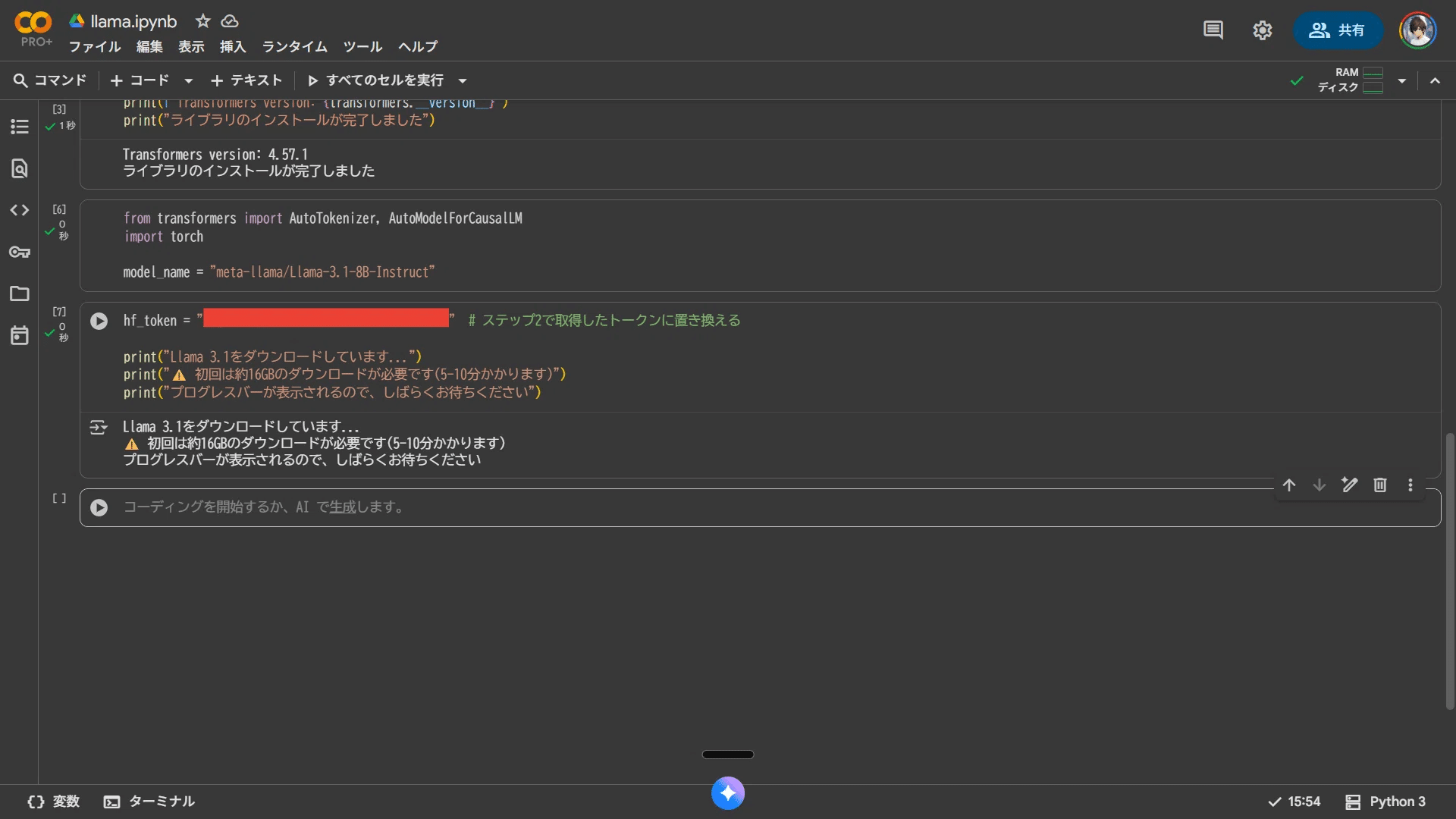The image size is (1456, 819).
Task: Click the execution time status 15:54
Action: (1294, 802)
